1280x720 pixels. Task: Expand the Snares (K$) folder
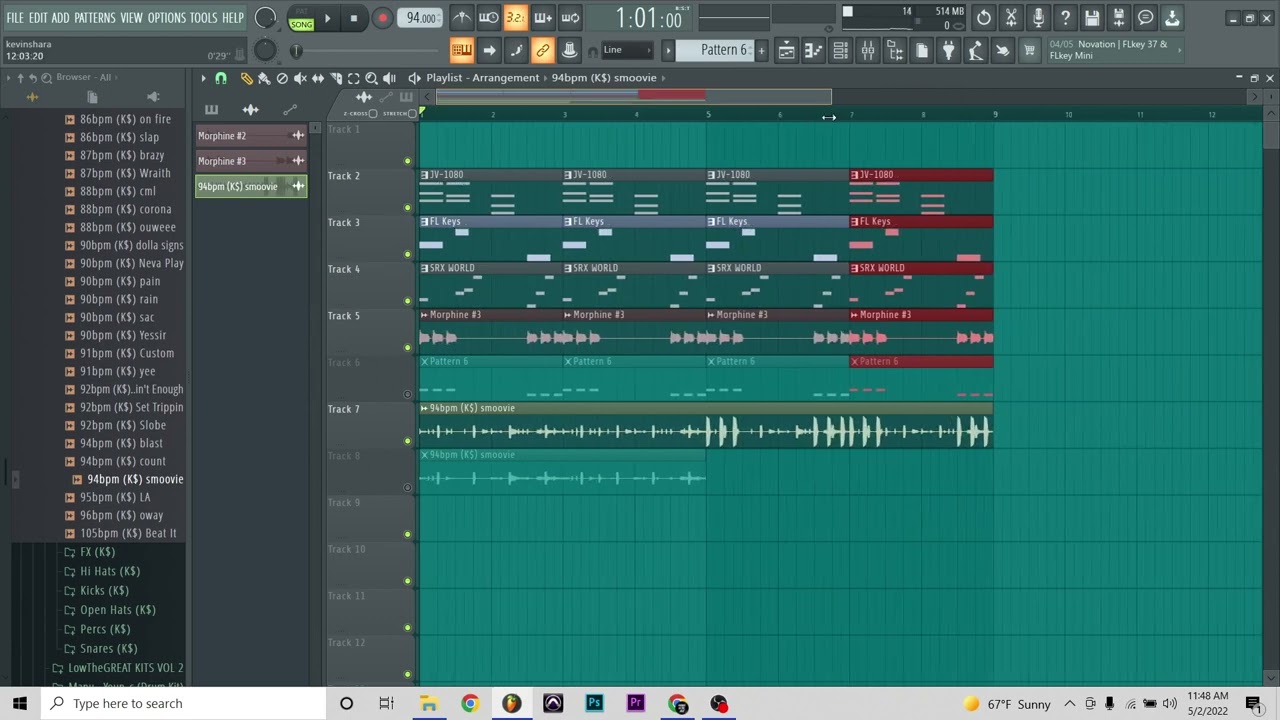(108, 648)
